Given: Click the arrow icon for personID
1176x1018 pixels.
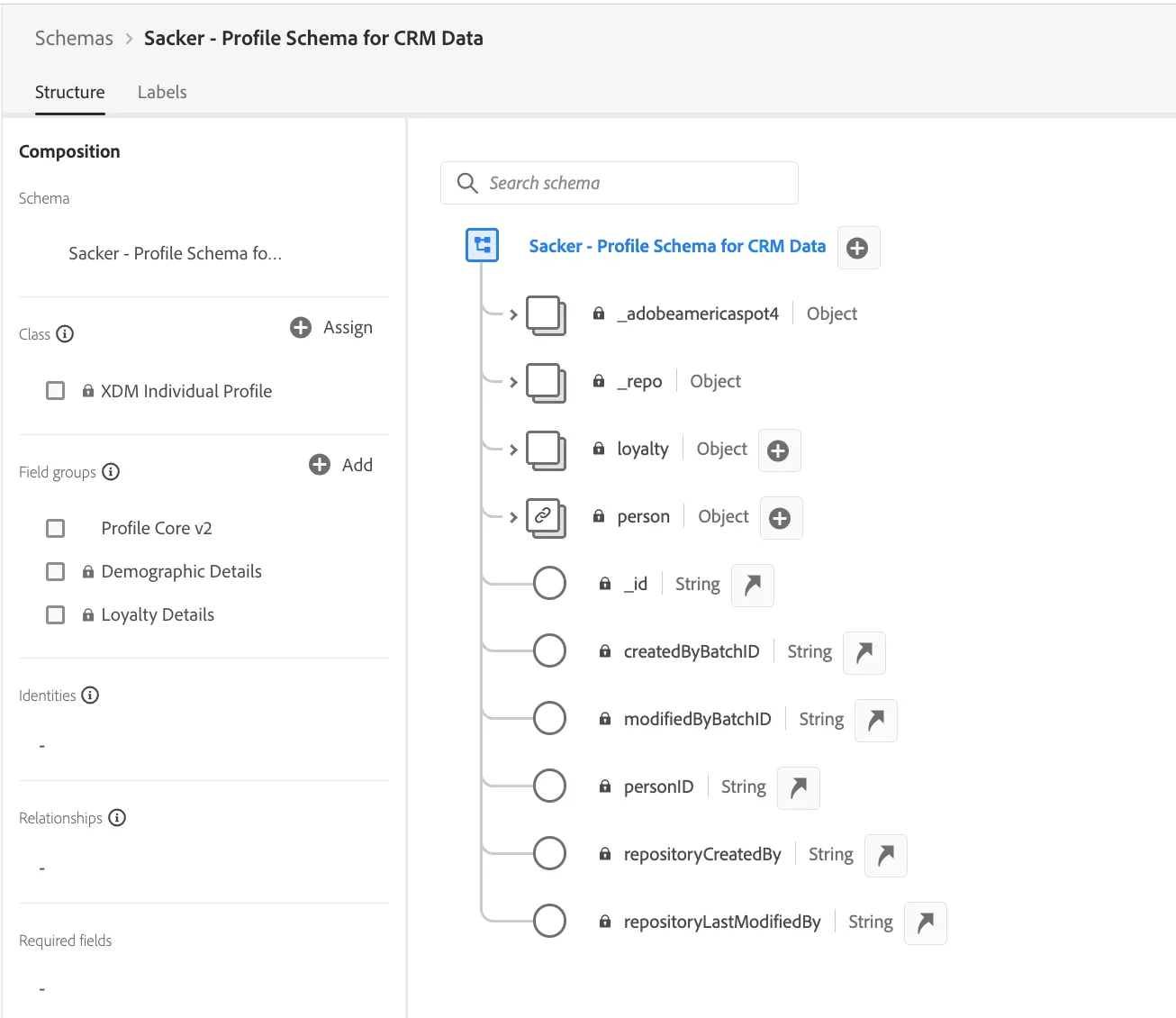Looking at the screenshot, I should click(799, 788).
